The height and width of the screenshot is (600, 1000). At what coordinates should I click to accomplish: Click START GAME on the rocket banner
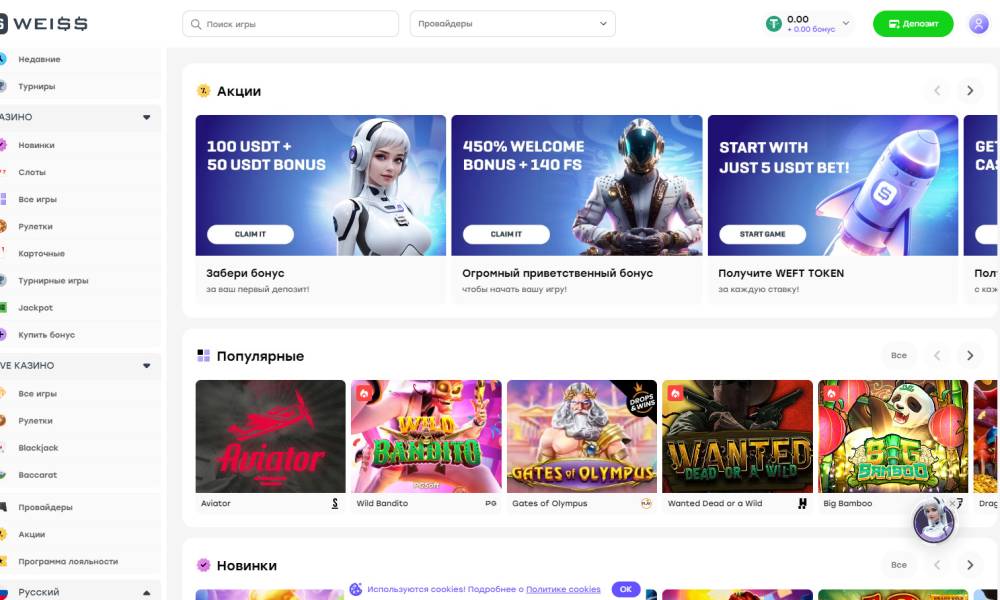tap(762, 234)
